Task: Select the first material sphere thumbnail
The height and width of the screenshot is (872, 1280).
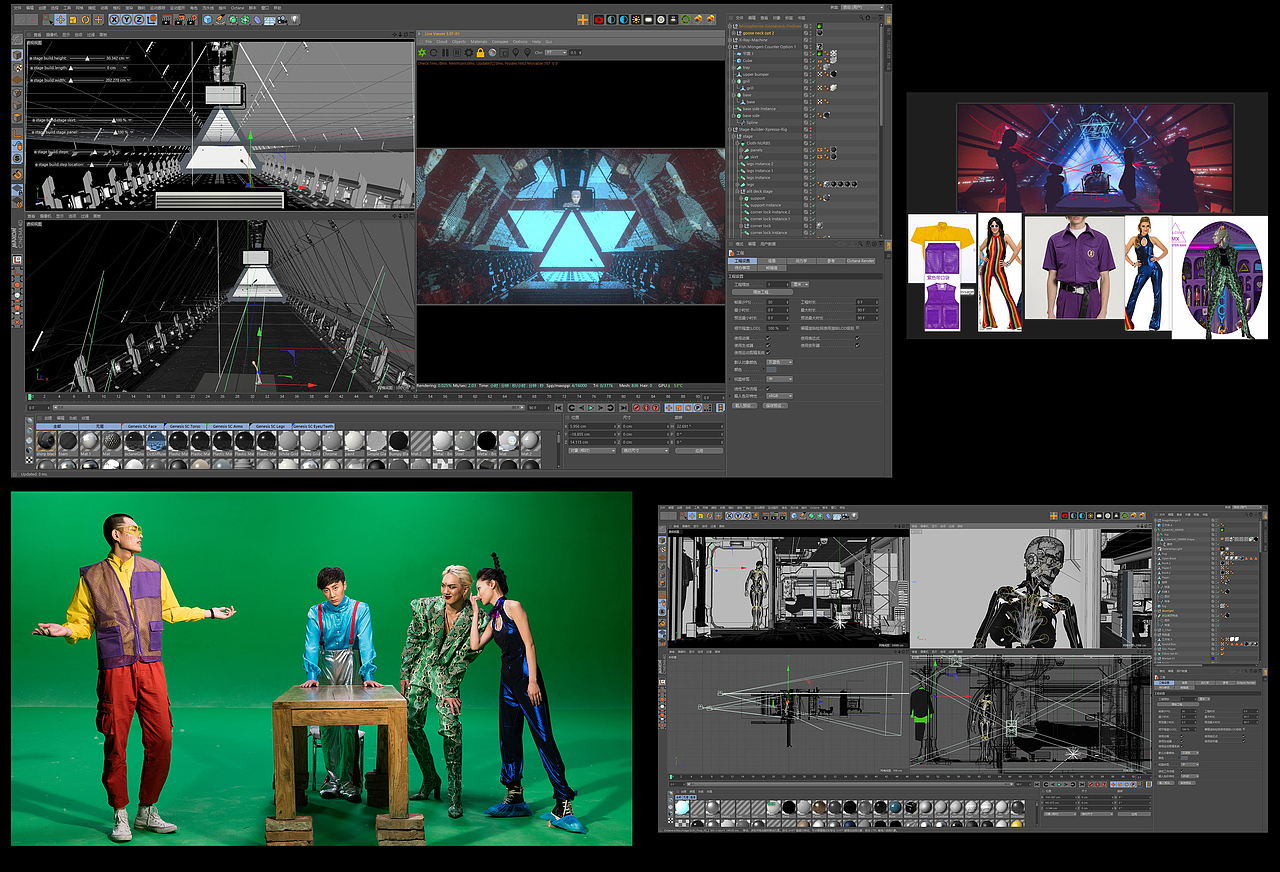Action: [47, 441]
